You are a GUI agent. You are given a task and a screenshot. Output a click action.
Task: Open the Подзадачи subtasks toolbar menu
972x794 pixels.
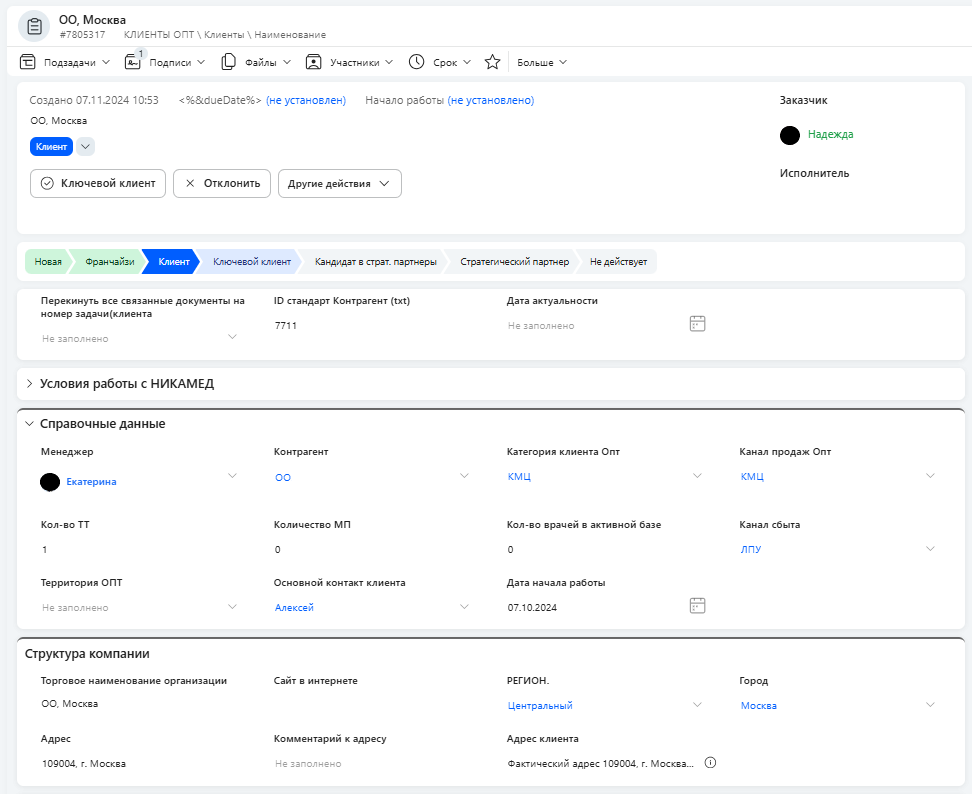point(65,62)
